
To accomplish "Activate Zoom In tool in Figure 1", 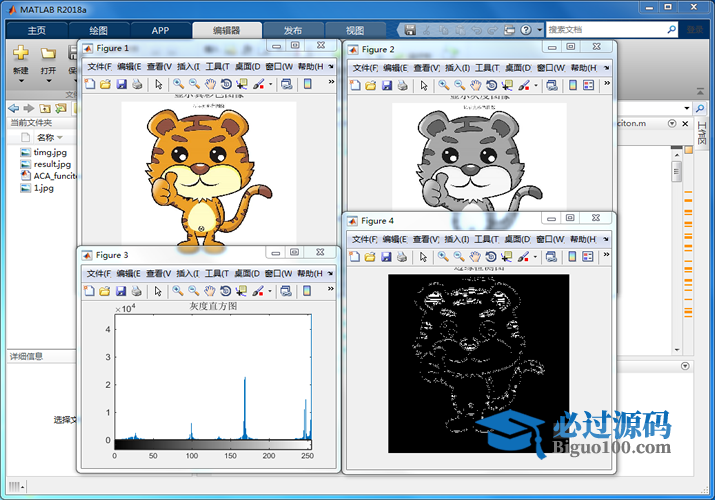I will point(178,84).
